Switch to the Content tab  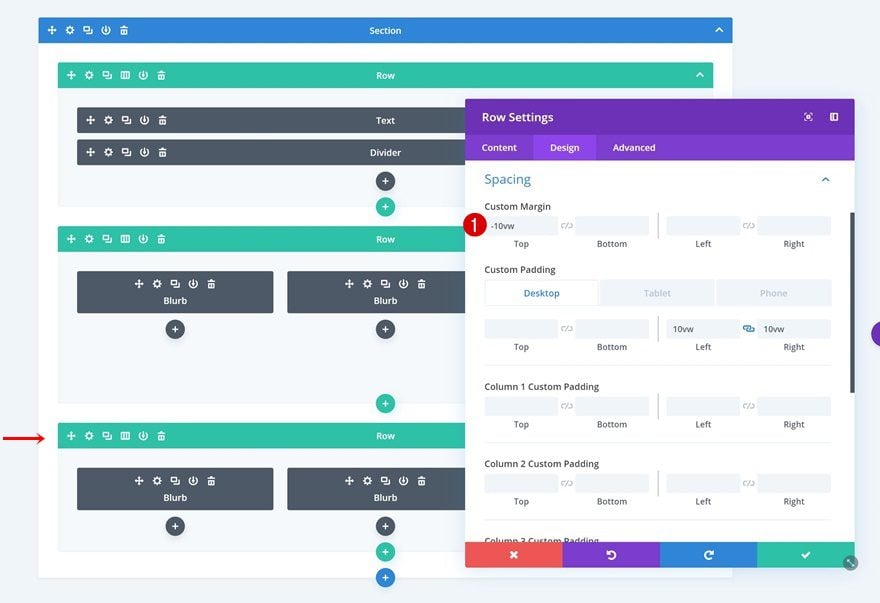point(499,148)
